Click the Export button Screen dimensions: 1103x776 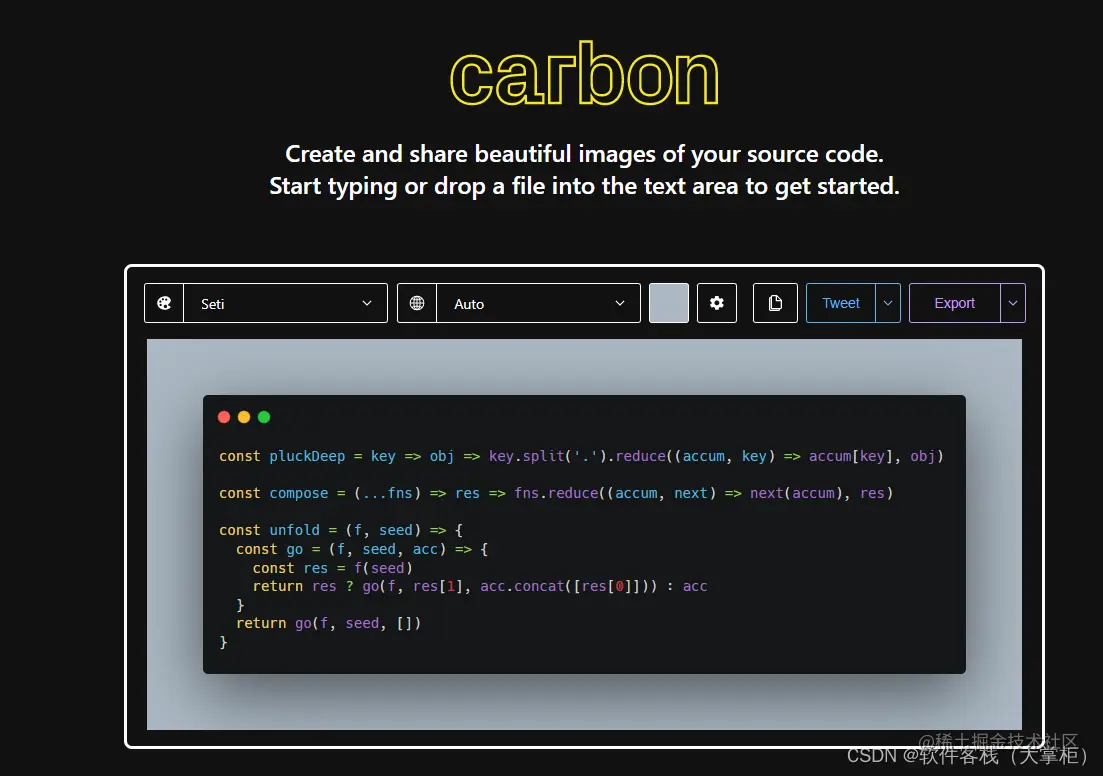pos(955,303)
